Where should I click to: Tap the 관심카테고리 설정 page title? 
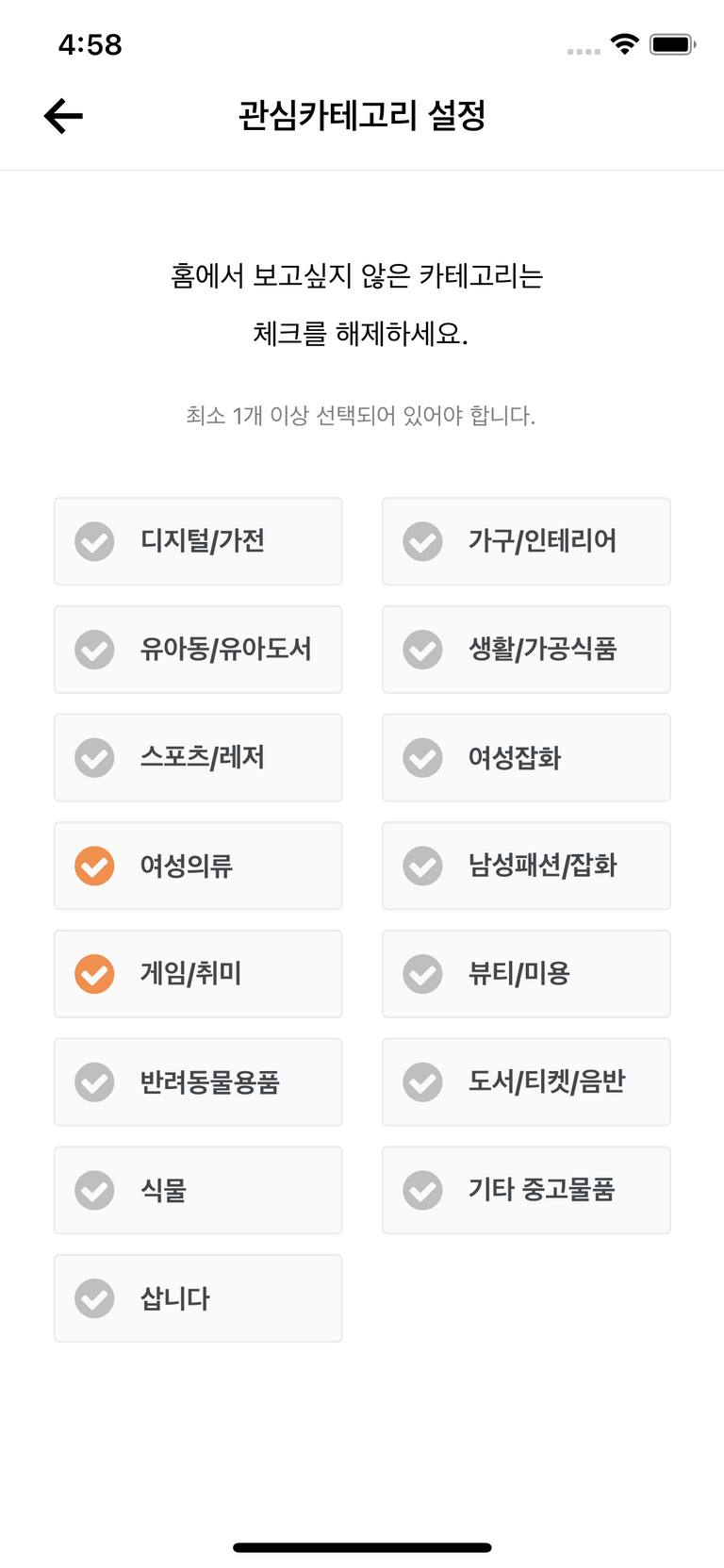[362, 116]
